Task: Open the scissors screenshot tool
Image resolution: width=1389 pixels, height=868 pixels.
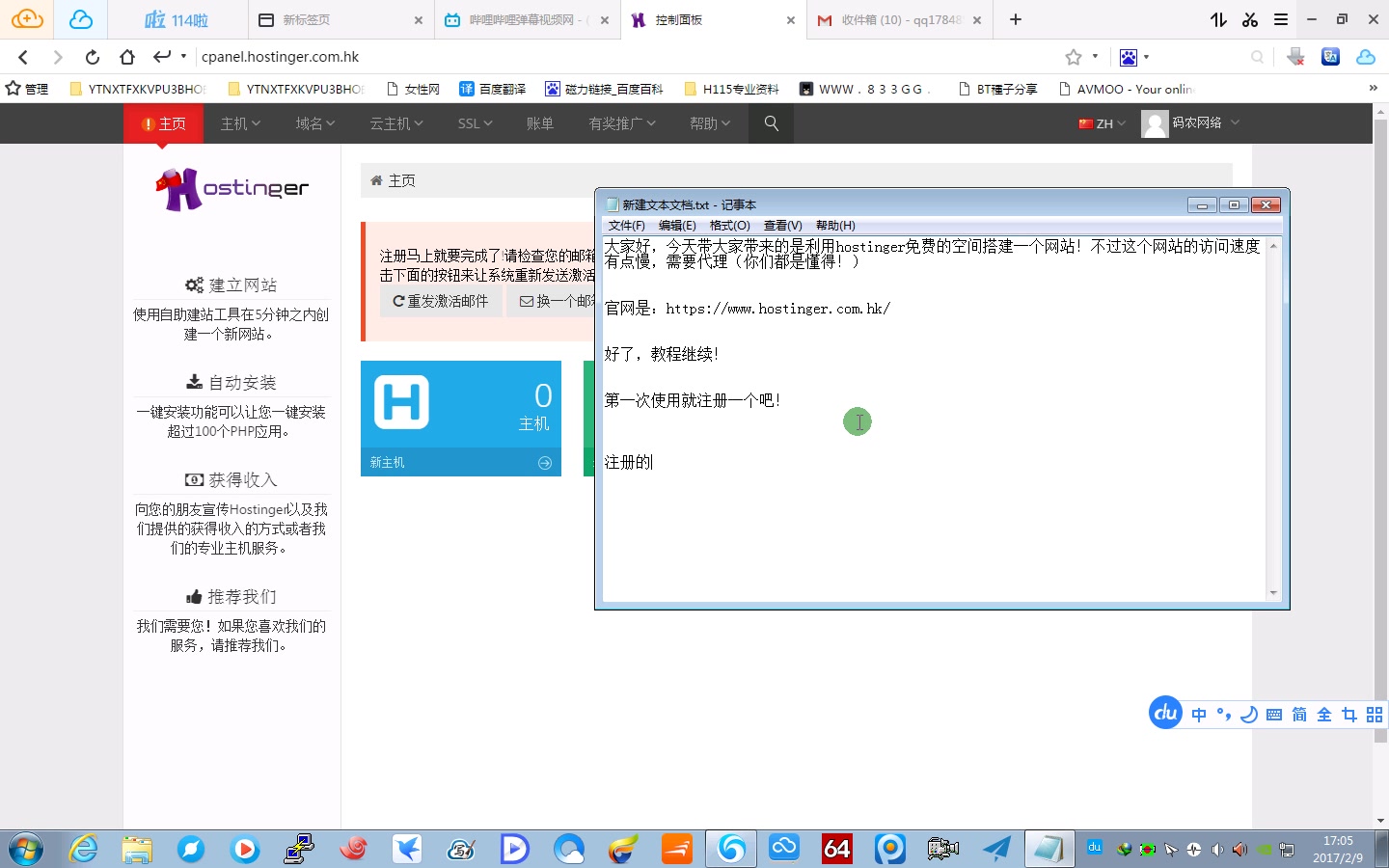Action: click(1250, 19)
